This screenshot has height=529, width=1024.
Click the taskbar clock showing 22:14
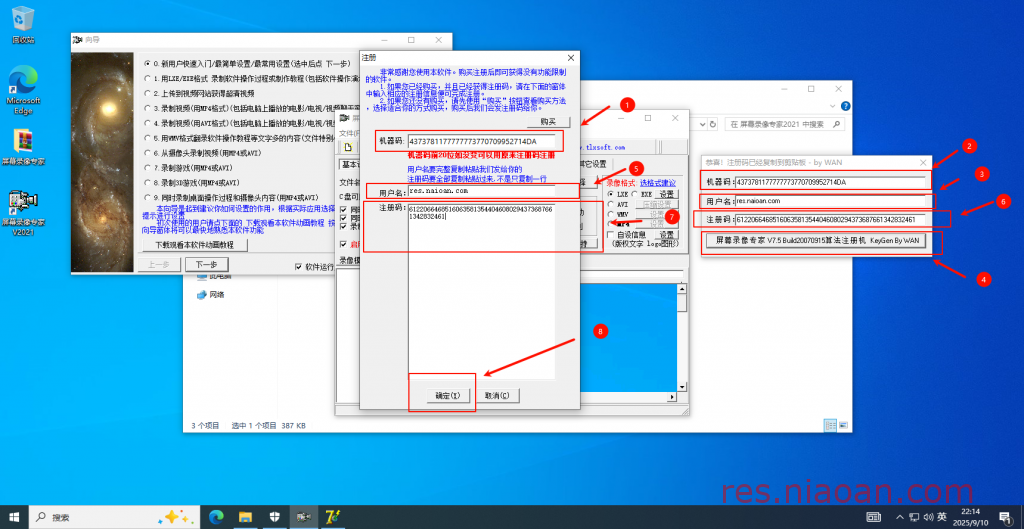coord(970,517)
